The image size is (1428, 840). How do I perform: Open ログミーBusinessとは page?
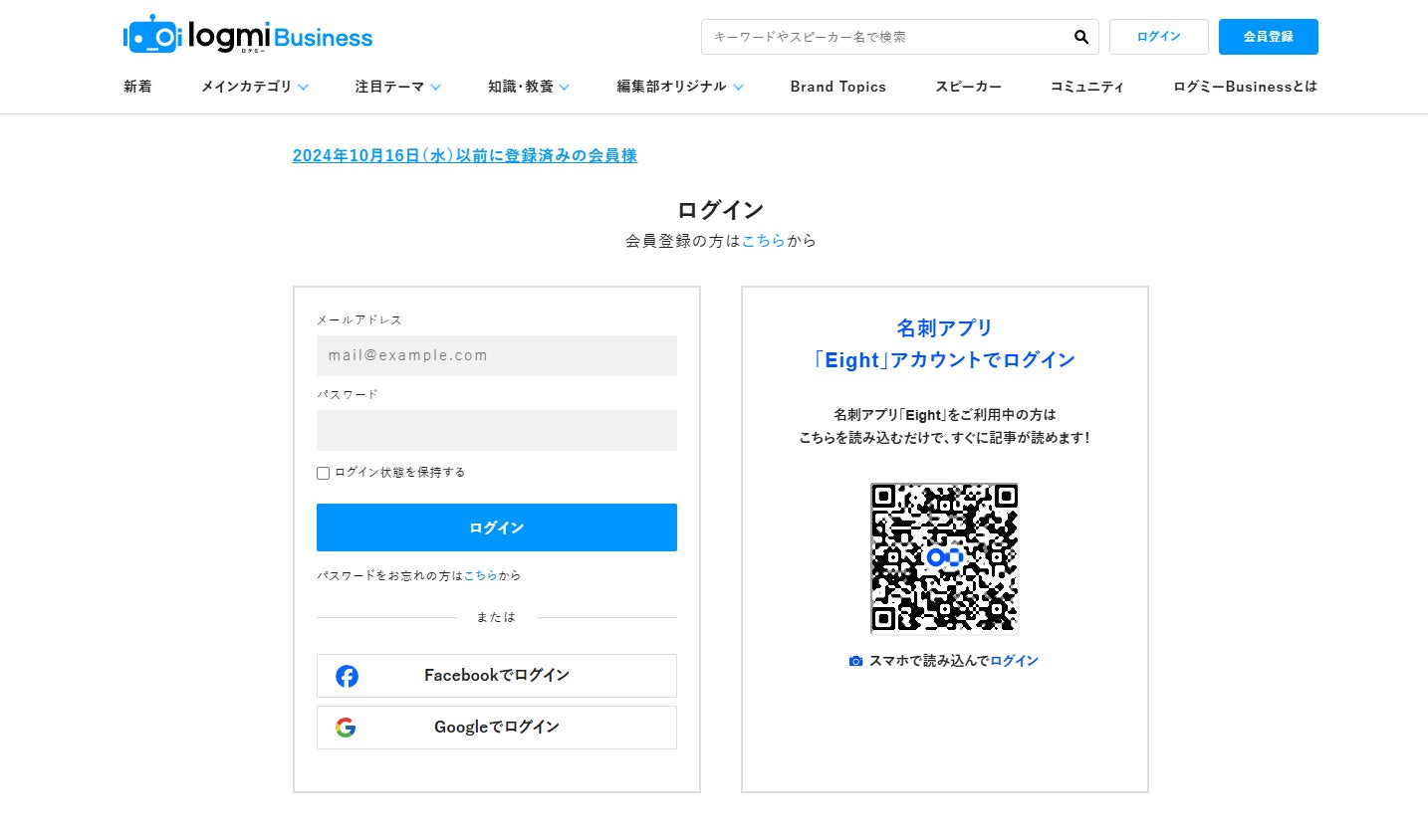pyautogui.click(x=1245, y=87)
